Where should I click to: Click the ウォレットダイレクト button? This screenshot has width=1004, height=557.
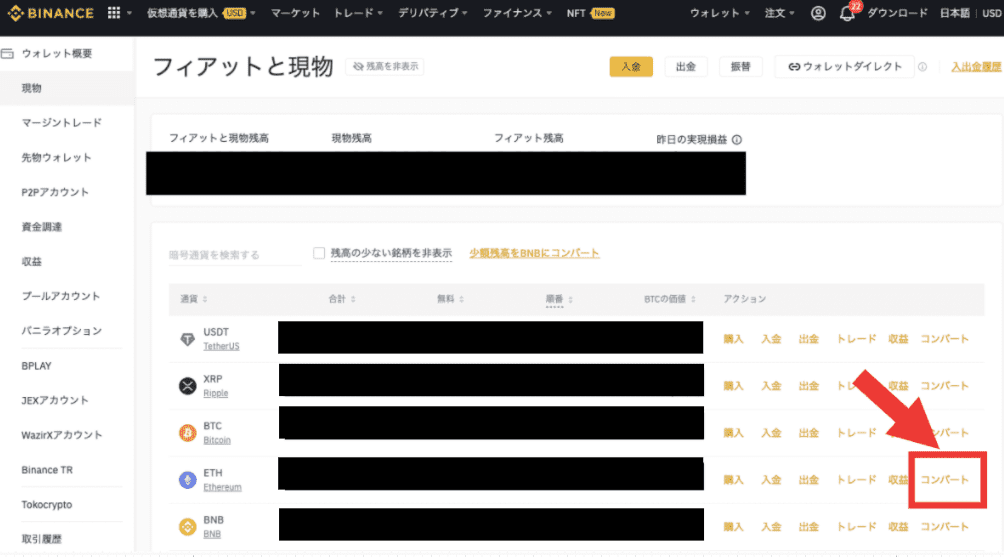pyautogui.click(x=844, y=67)
